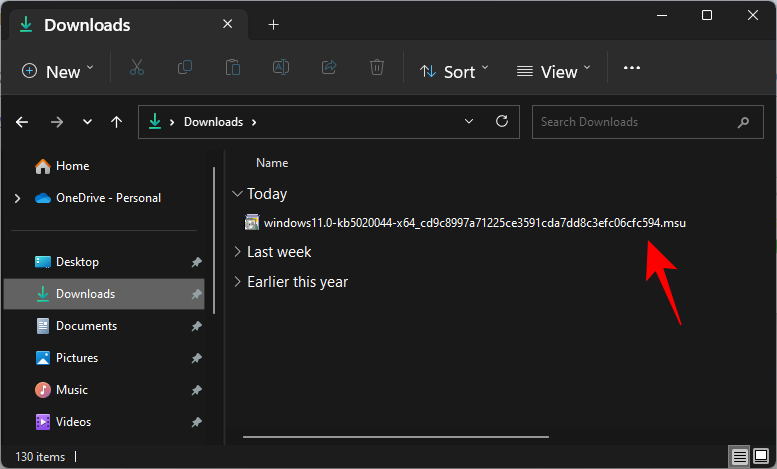Viewport: 777px width, 469px height.
Task: Open Pictures in the navigation pane
Action: coord(67,357)
